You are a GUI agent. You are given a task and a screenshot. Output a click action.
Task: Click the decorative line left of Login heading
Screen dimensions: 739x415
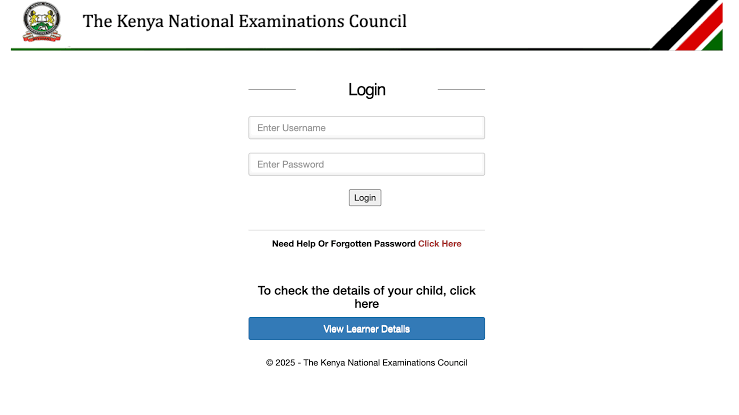coord(272,89)
